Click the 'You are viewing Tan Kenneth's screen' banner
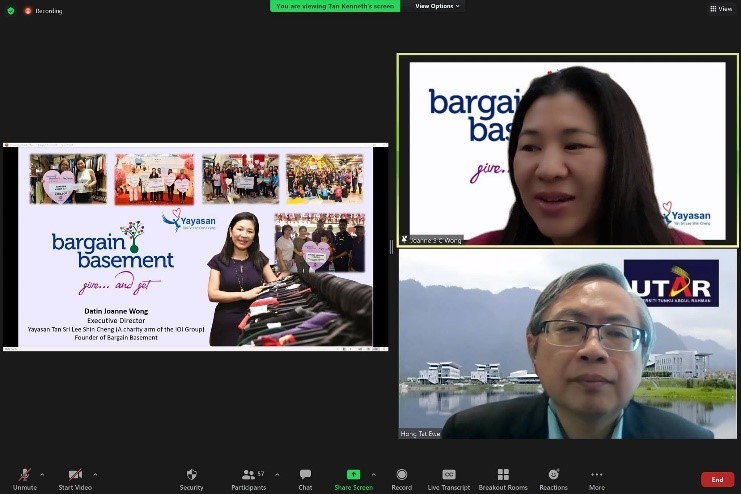This screenshot has width=741, height=494. 335,6
